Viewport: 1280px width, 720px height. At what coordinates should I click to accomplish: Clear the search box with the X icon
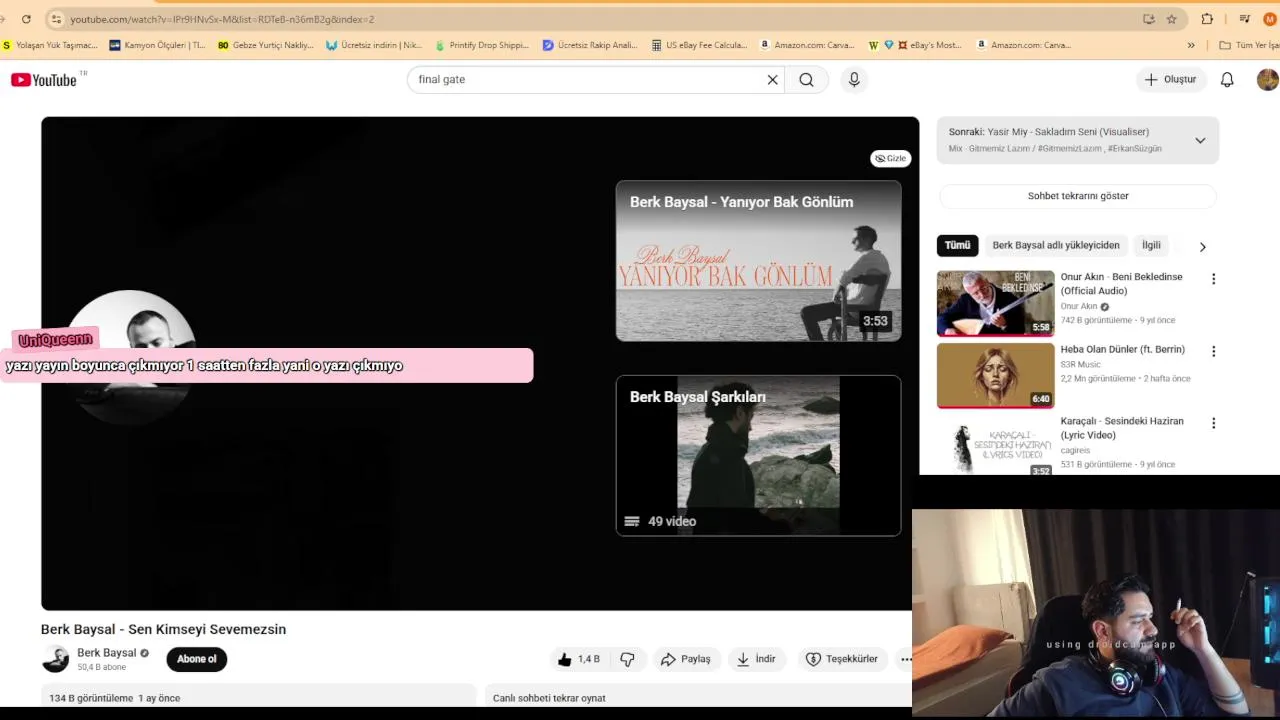(x=772, y=80)
